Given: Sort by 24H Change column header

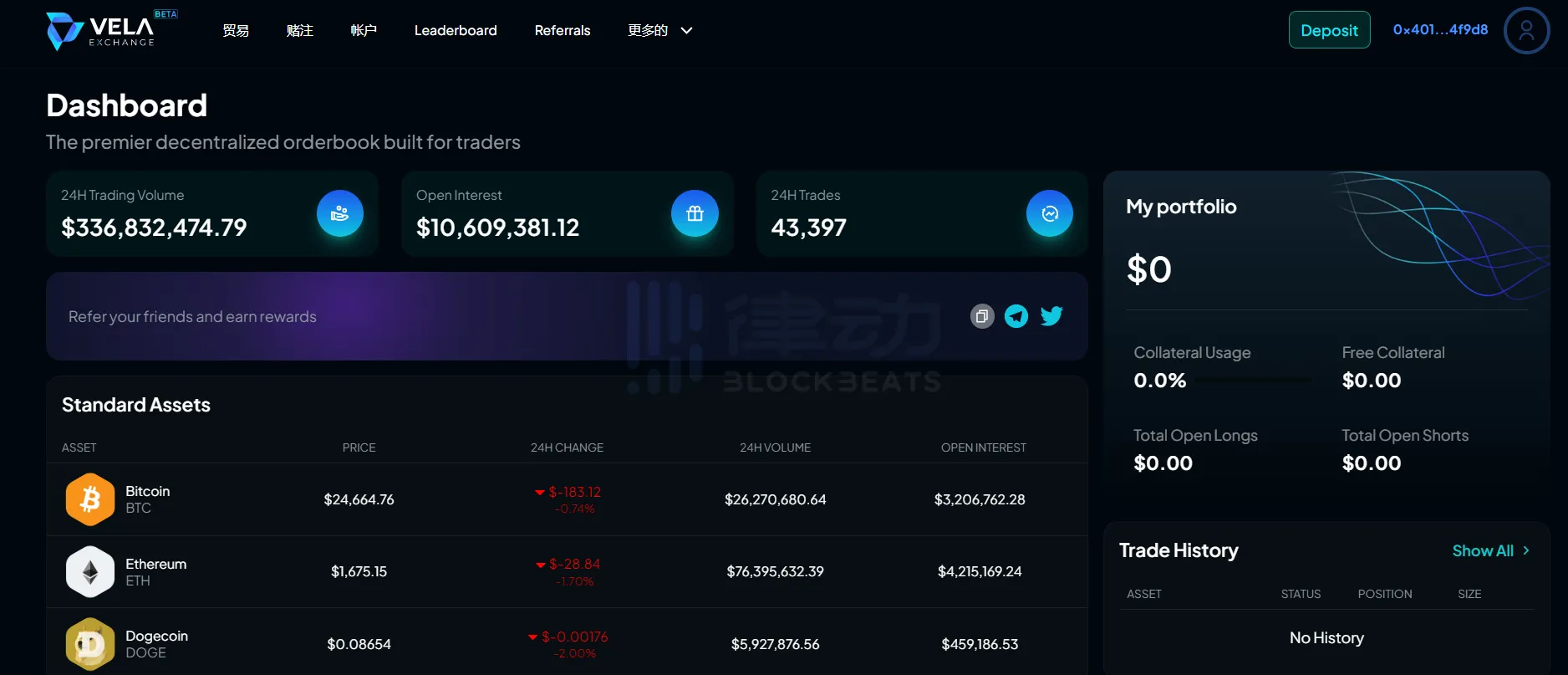Looking at the screenshot, I should (567, 447).
